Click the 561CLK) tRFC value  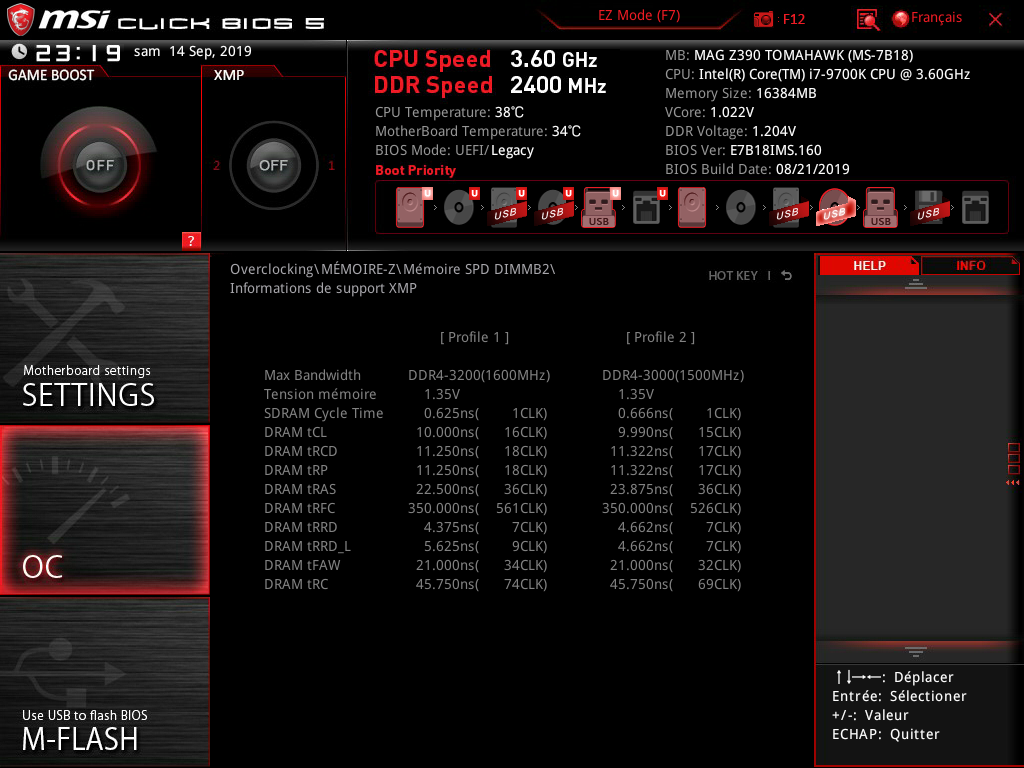[x=521, y=508]
